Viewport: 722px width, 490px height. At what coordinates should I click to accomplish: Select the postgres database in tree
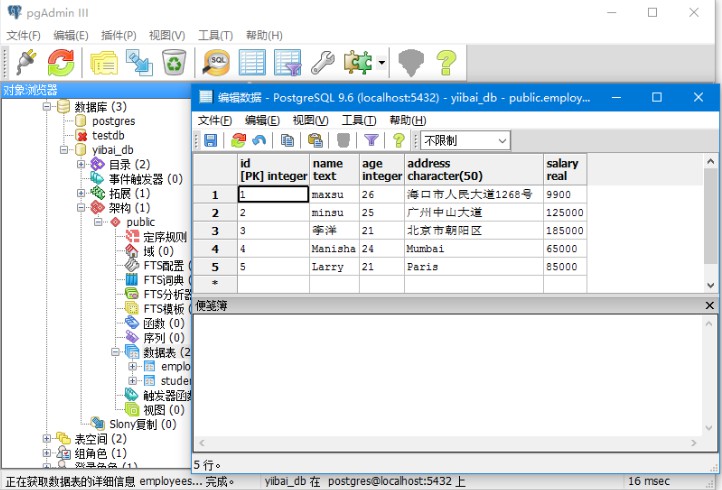113,121
